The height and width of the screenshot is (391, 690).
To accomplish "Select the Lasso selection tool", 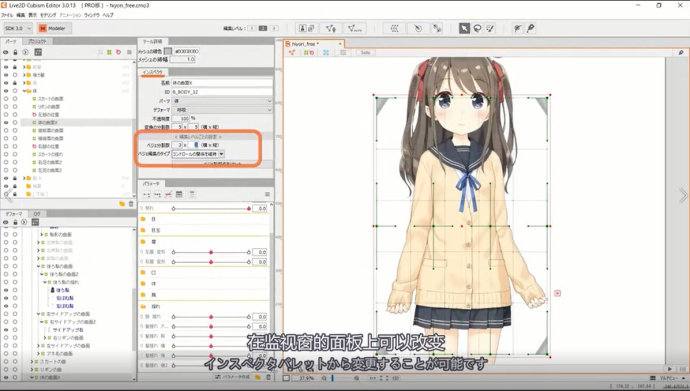I will (x=477, y=28).
